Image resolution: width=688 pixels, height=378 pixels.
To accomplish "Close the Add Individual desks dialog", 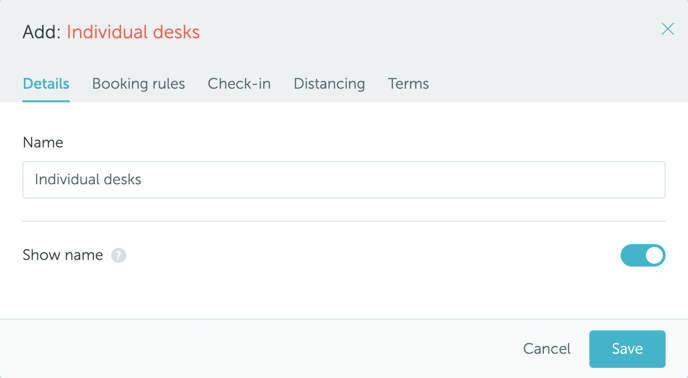I will tap(667, 29).
